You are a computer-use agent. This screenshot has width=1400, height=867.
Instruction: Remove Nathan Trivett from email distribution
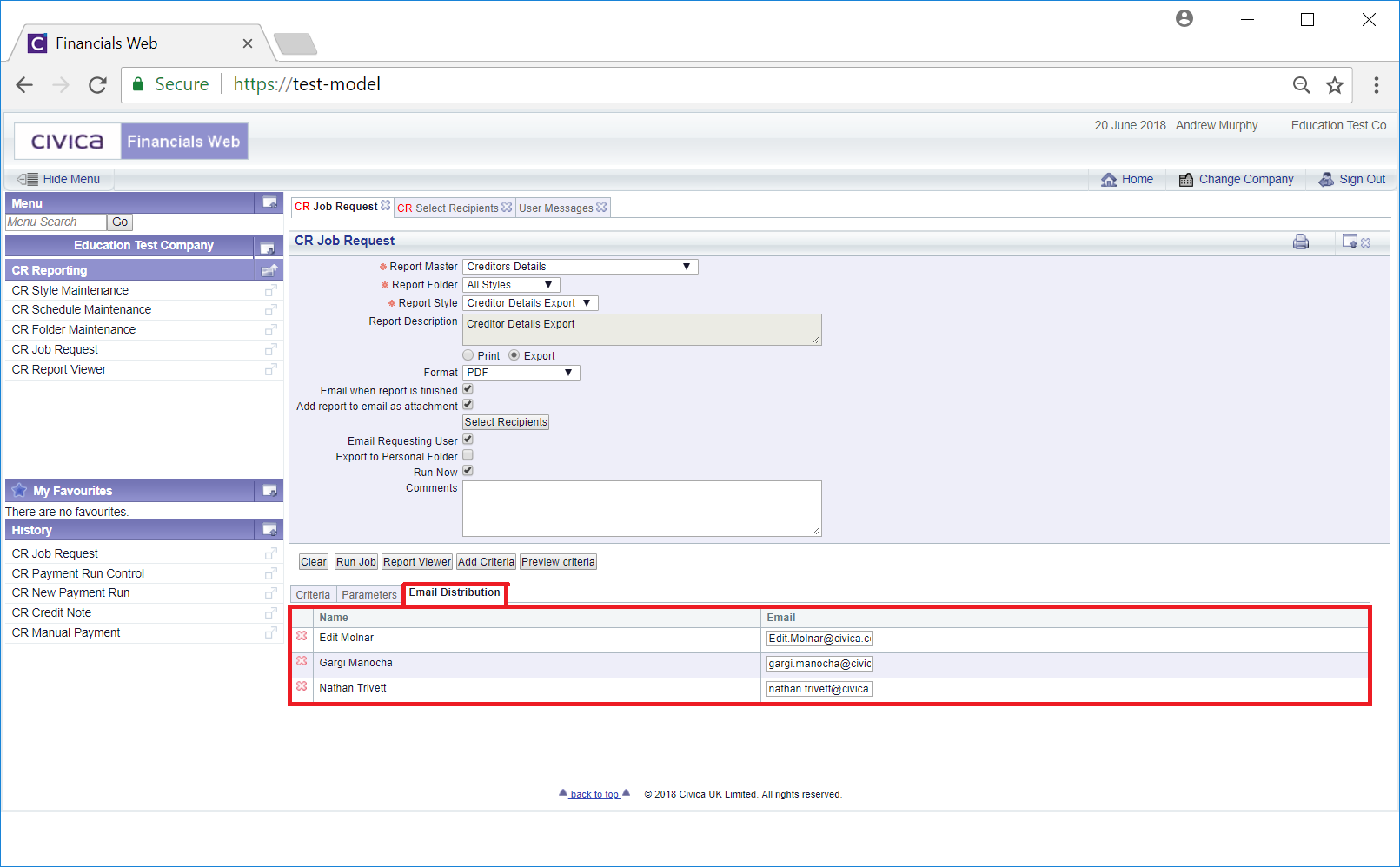point(302,687)
